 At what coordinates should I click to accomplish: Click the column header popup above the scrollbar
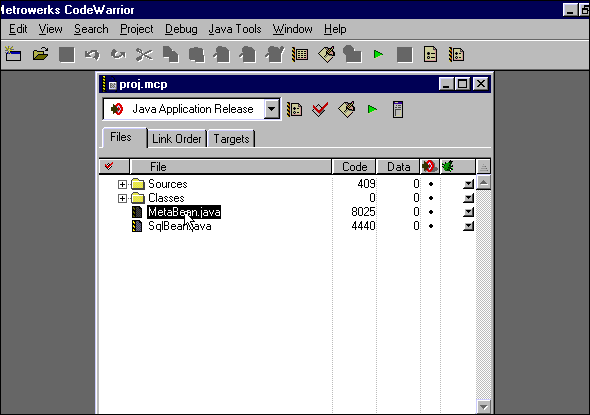pyautogui.click(x=484, y=166)
